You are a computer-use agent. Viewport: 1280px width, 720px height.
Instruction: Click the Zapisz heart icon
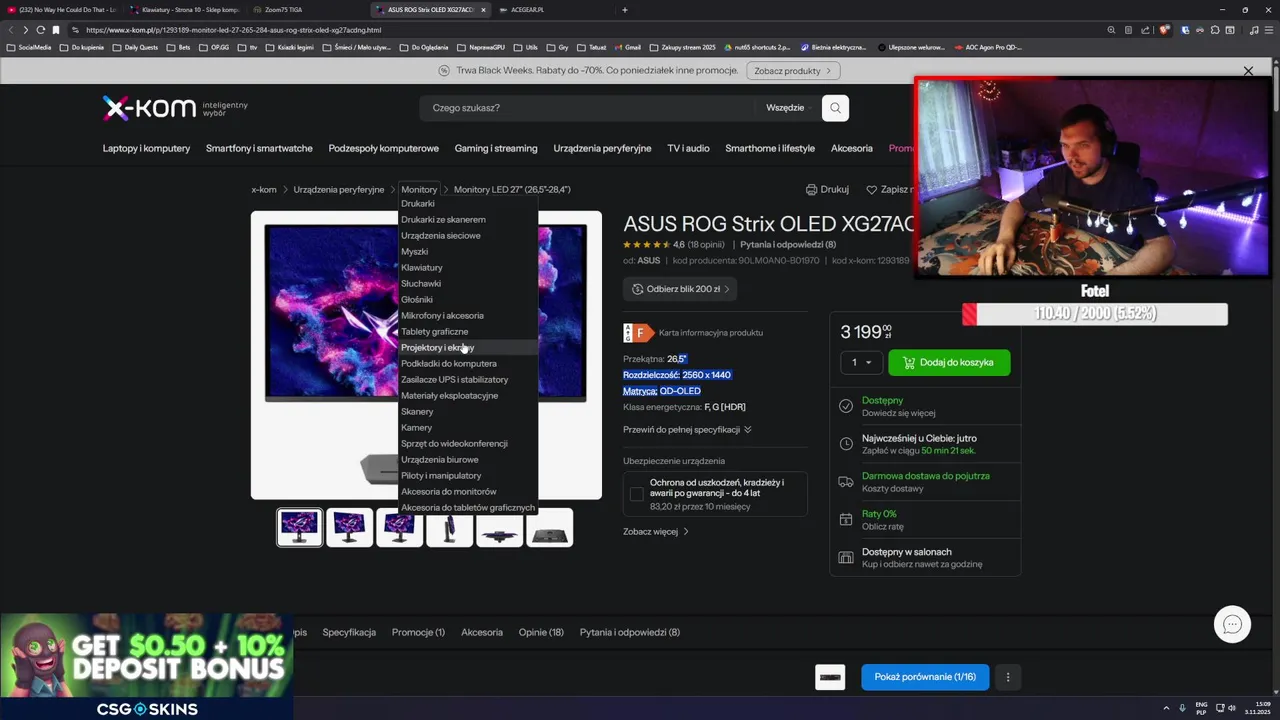[872, 189]
